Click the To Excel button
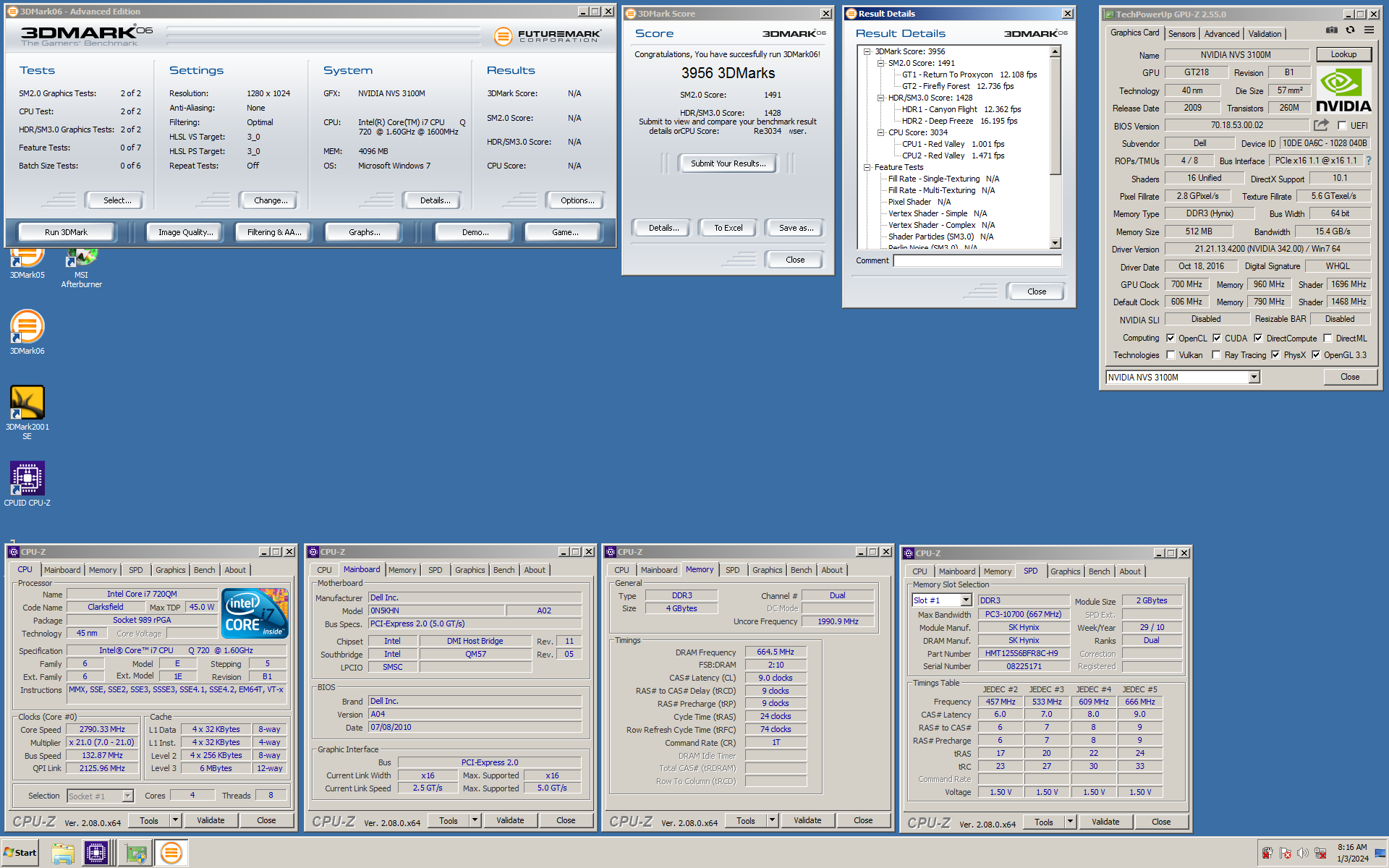This screenshot has height=868, width=1389. 729,228
